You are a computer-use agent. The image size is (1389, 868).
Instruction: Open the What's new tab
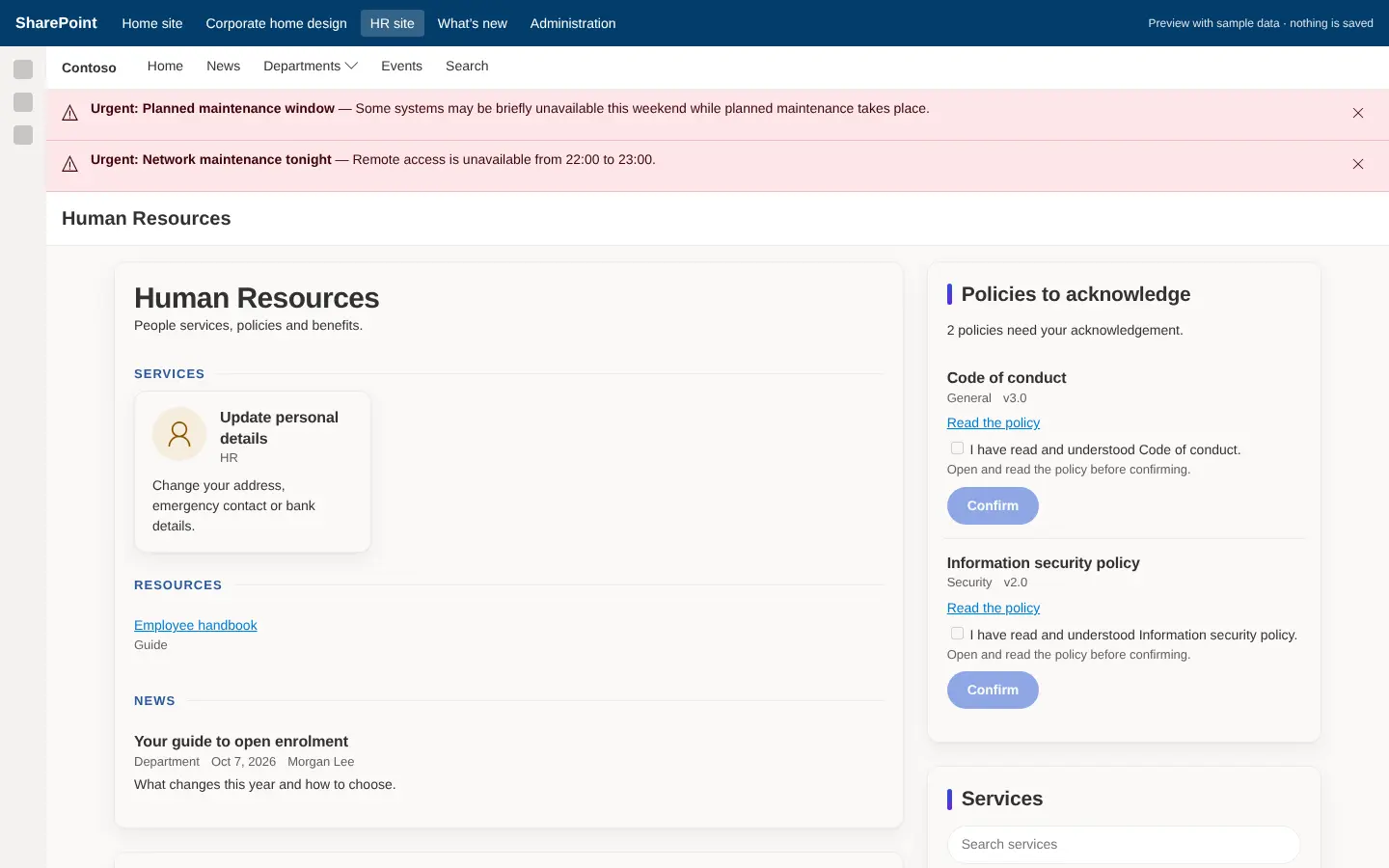472,23
